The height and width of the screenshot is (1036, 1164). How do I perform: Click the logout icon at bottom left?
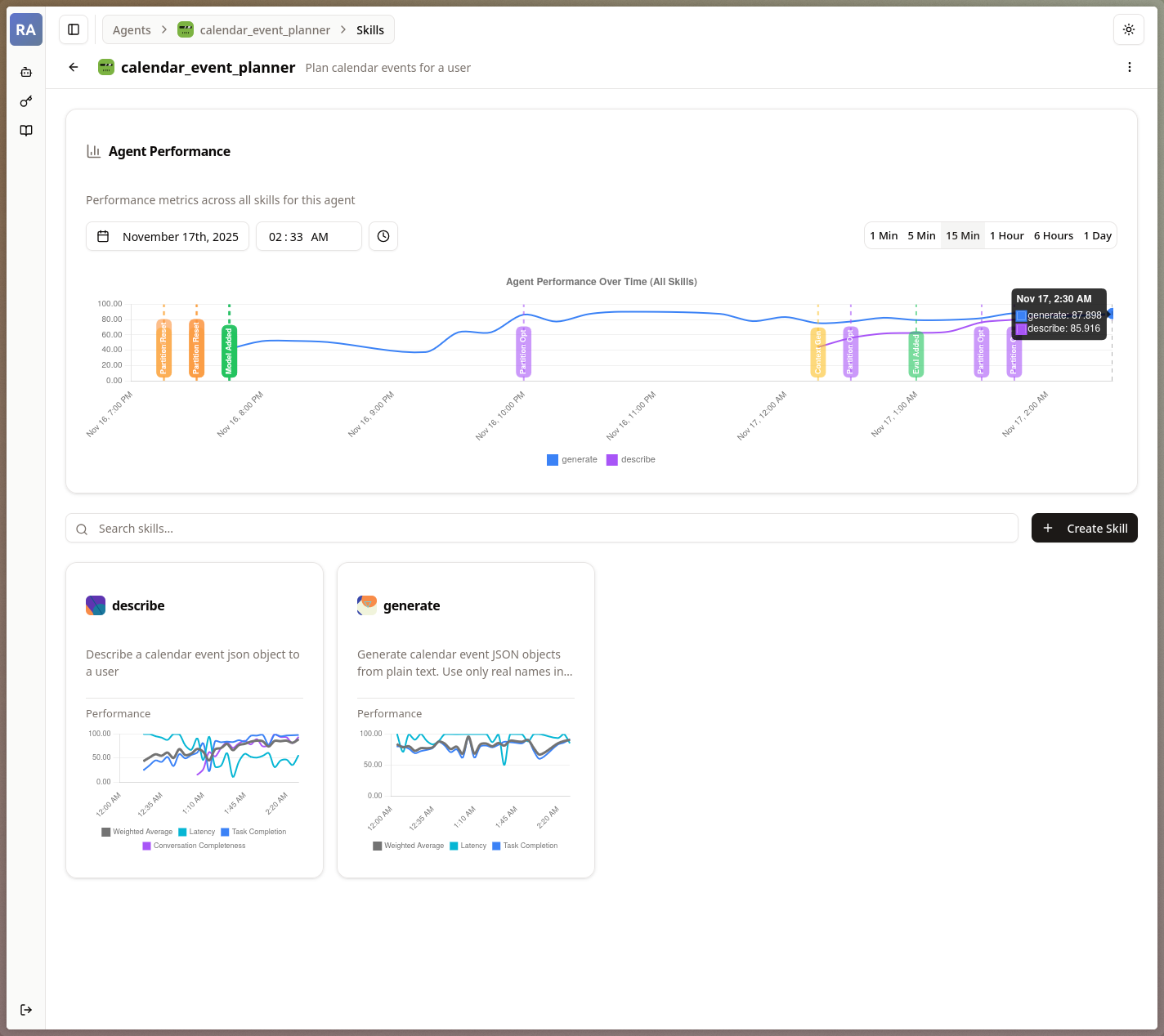pyautogui.click(x=26, y=1010)
